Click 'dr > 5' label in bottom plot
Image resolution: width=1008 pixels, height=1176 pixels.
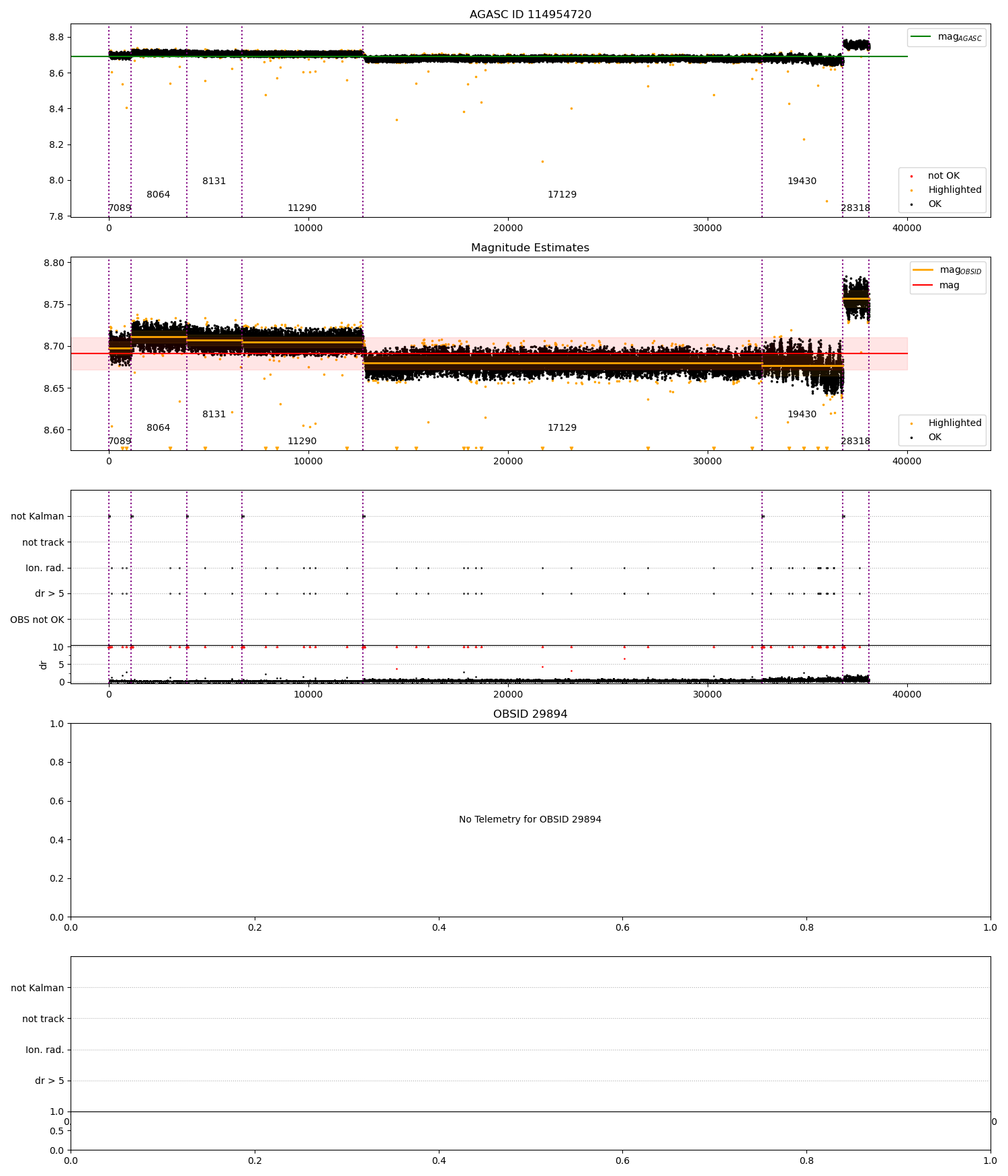[x=50, y=1081]
